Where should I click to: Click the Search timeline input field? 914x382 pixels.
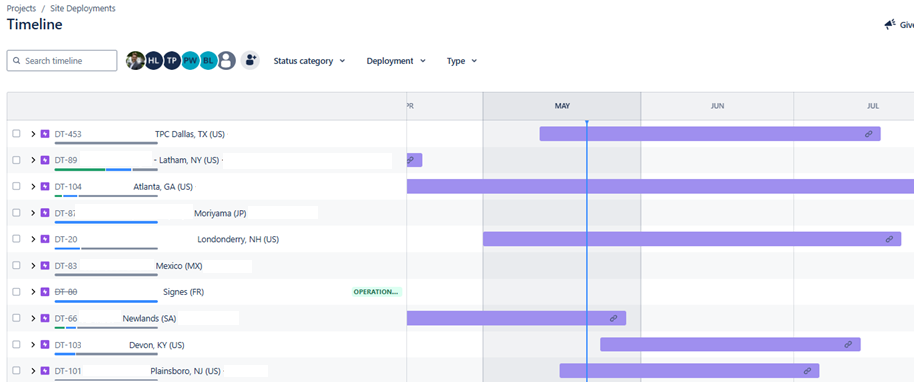point(62,61)
